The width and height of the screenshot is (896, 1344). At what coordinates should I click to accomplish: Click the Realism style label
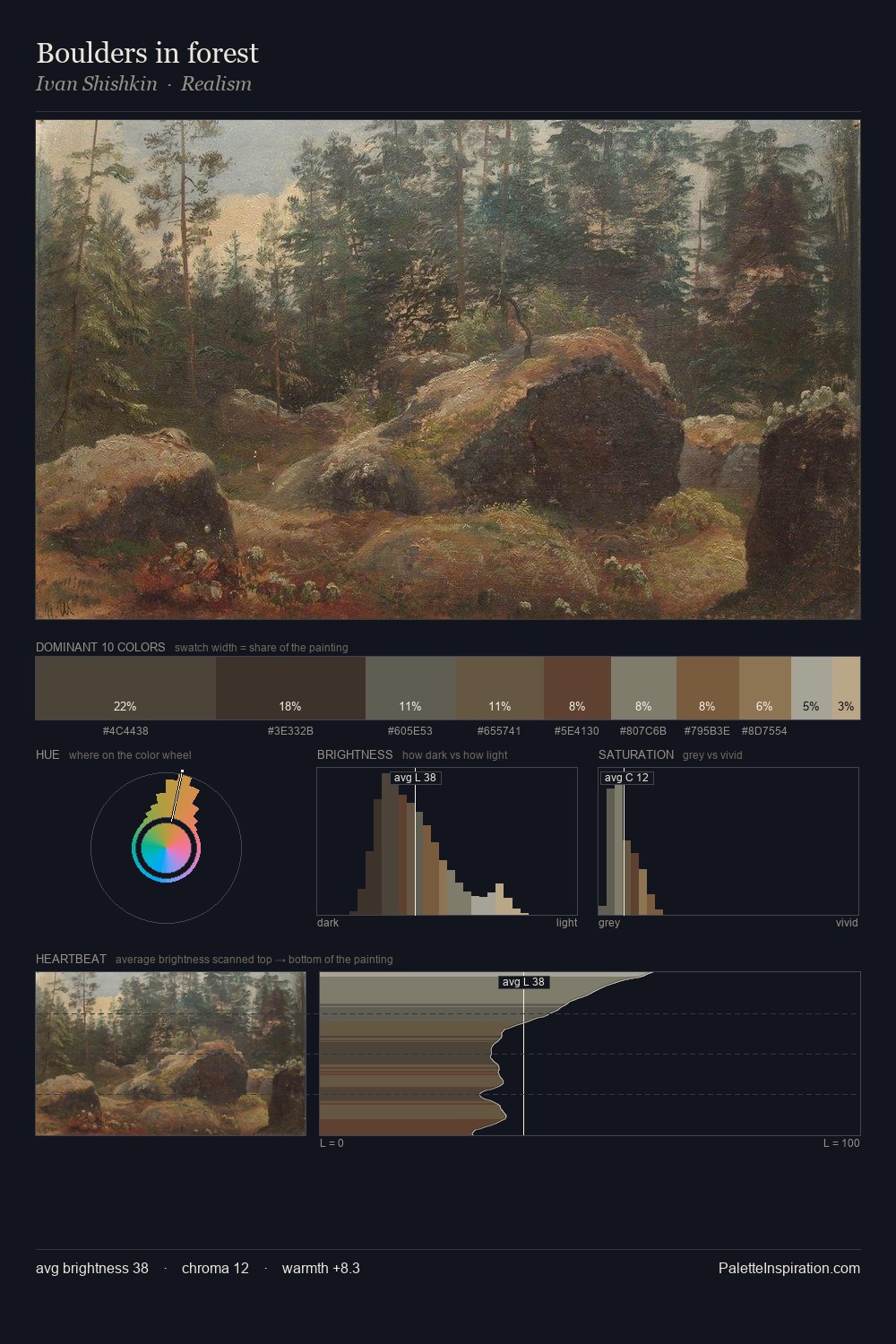click(x=216, y=84)
